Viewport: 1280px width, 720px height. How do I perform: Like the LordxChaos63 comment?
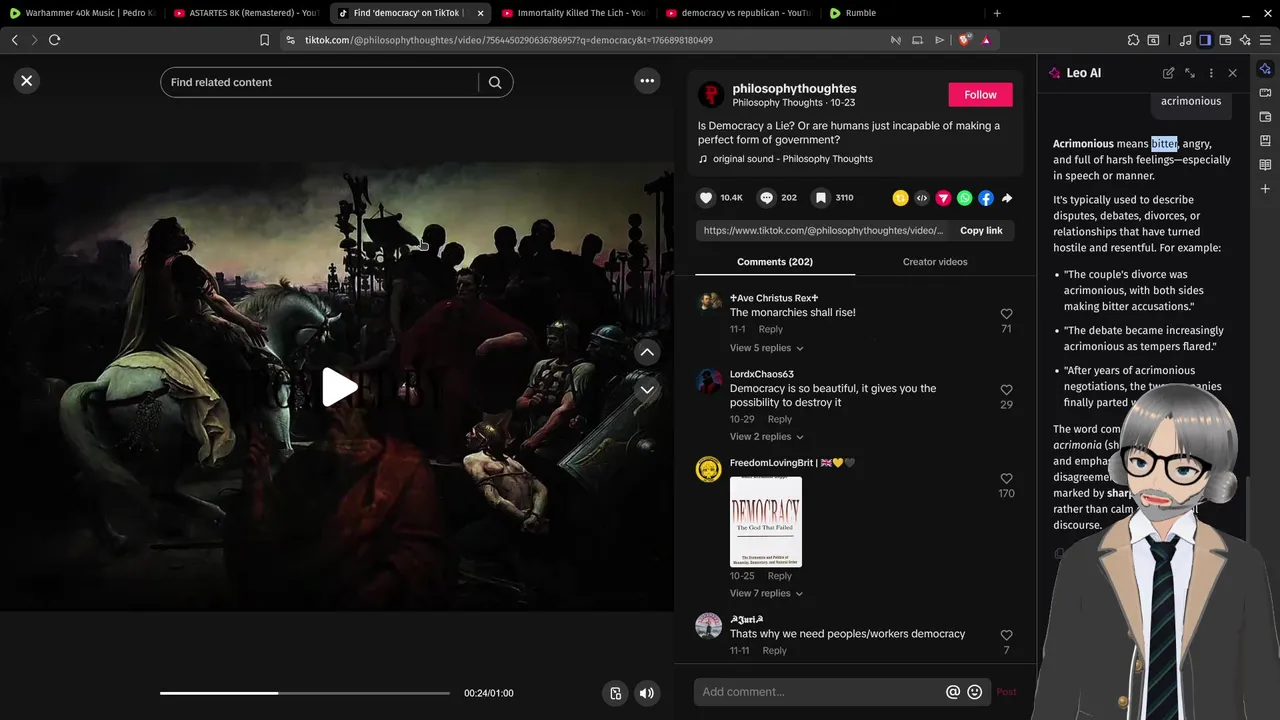pyautogui.click(x=1006, y=390)
